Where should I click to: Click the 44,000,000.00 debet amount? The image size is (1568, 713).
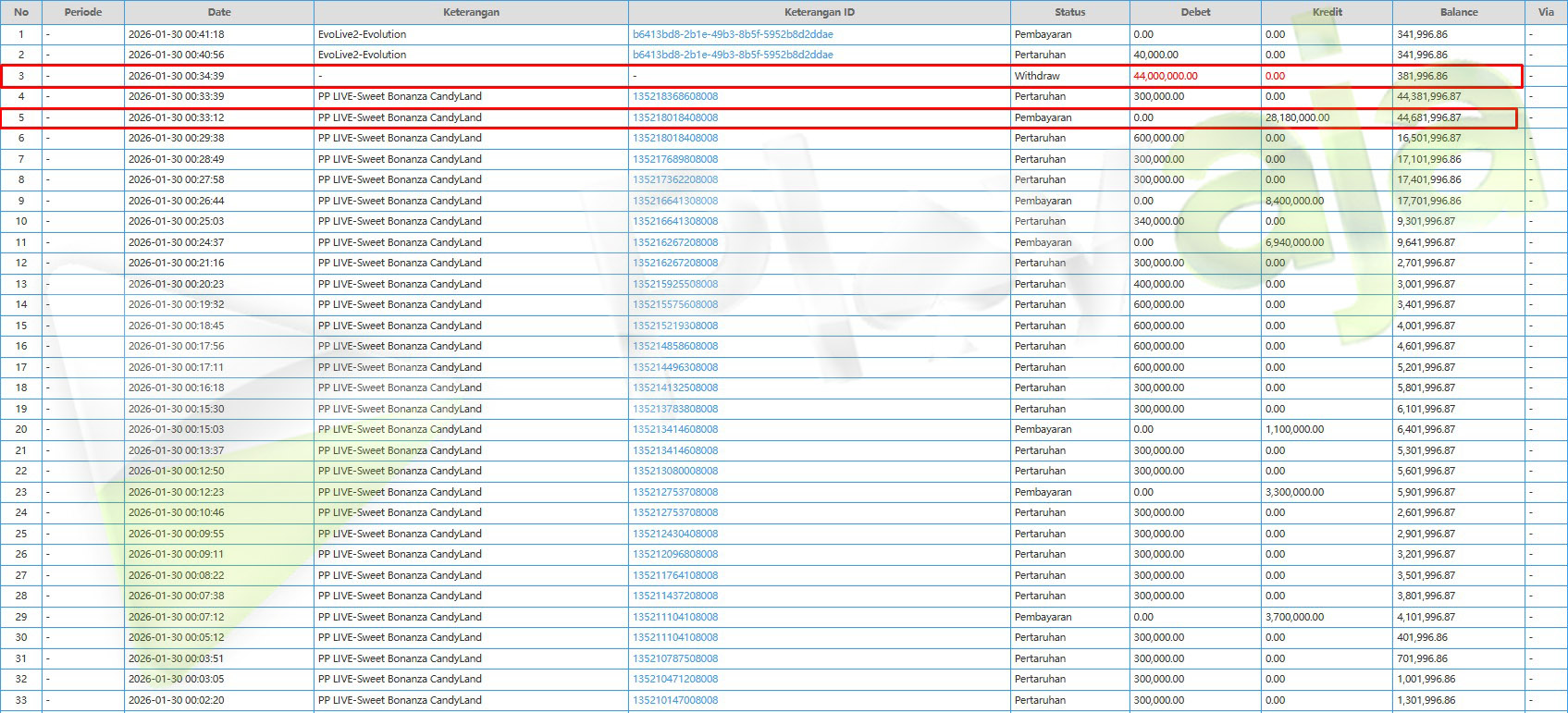(x=1165, y=76)
